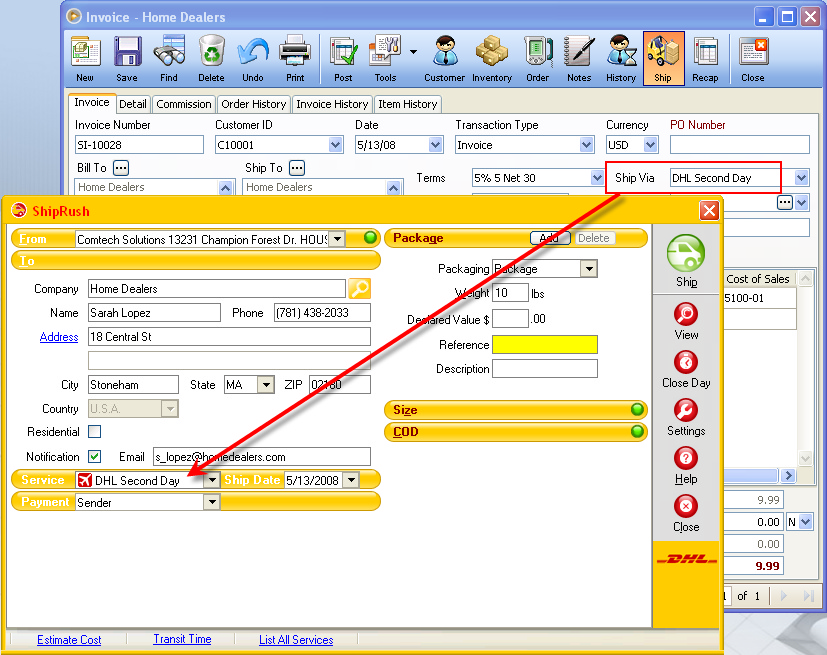Open the History toolbar icon

pyautogui.click(x=621, y=52)
